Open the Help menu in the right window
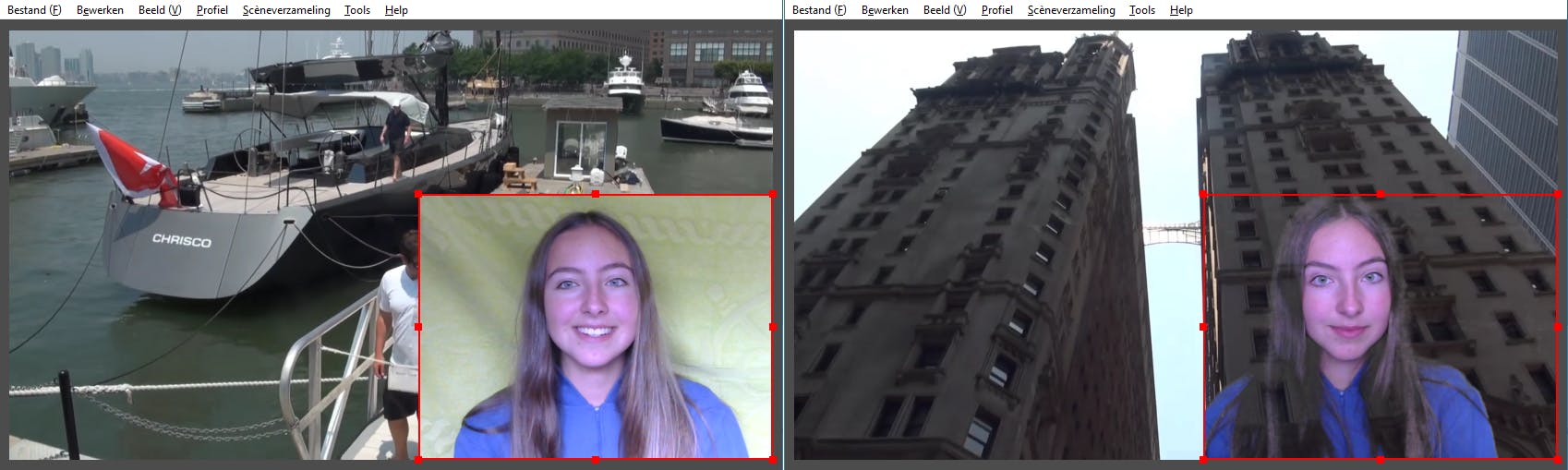This screenshot has width=1568, height=470. point(1181,10)
